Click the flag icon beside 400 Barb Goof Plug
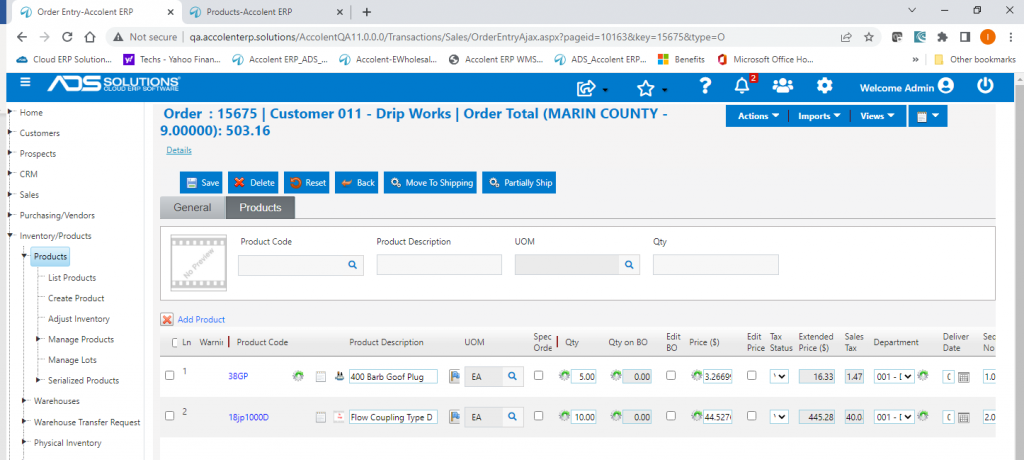Screen dimensions: 1024x460 (454, 376)
